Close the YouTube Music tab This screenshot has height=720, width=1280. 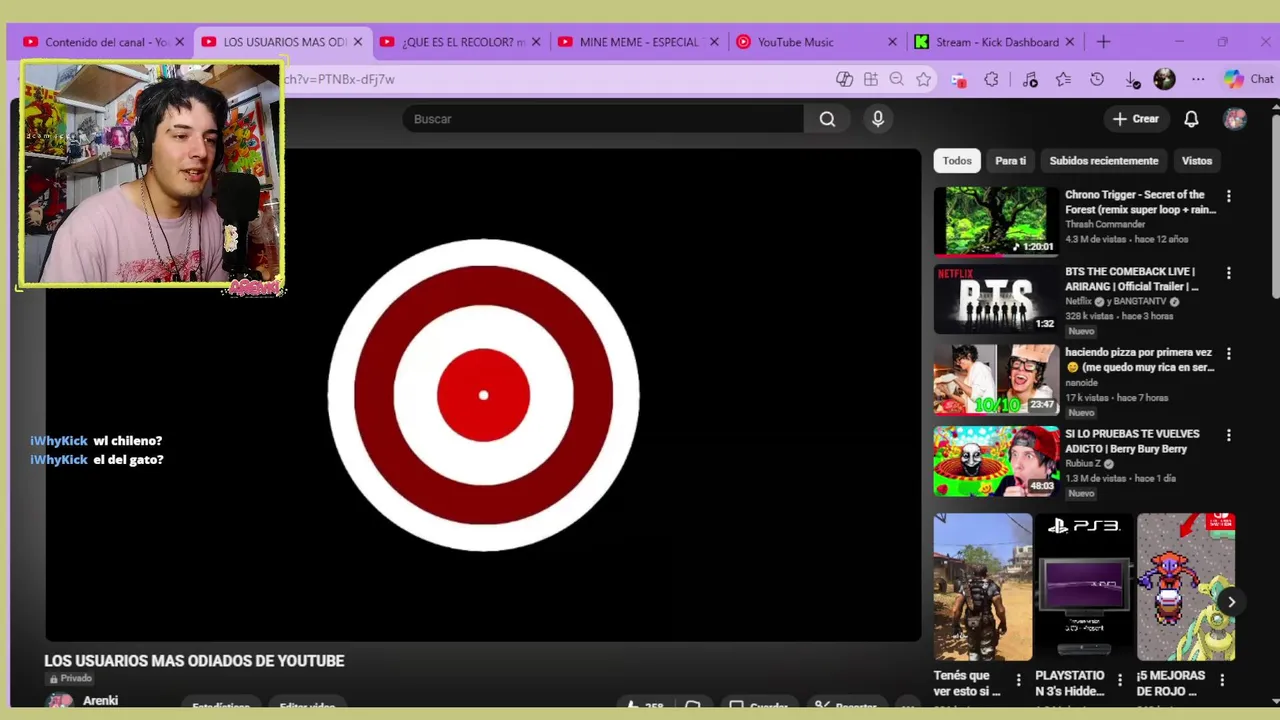tap(892, 42)
